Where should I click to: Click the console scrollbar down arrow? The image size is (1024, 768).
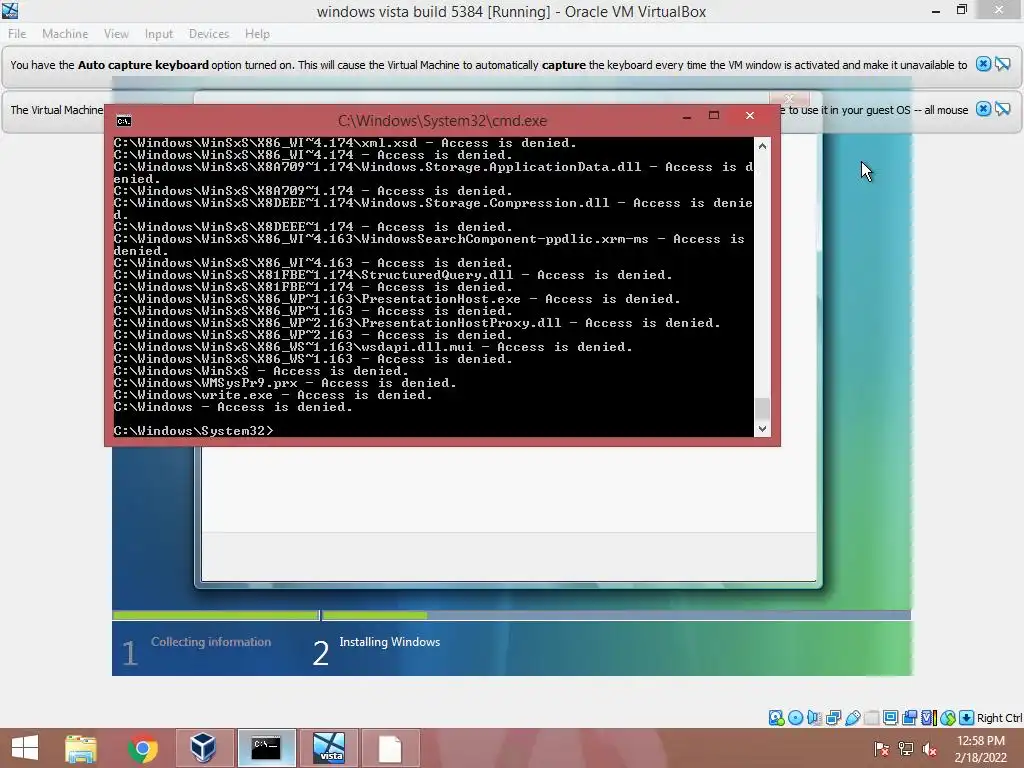coord(762,429)
